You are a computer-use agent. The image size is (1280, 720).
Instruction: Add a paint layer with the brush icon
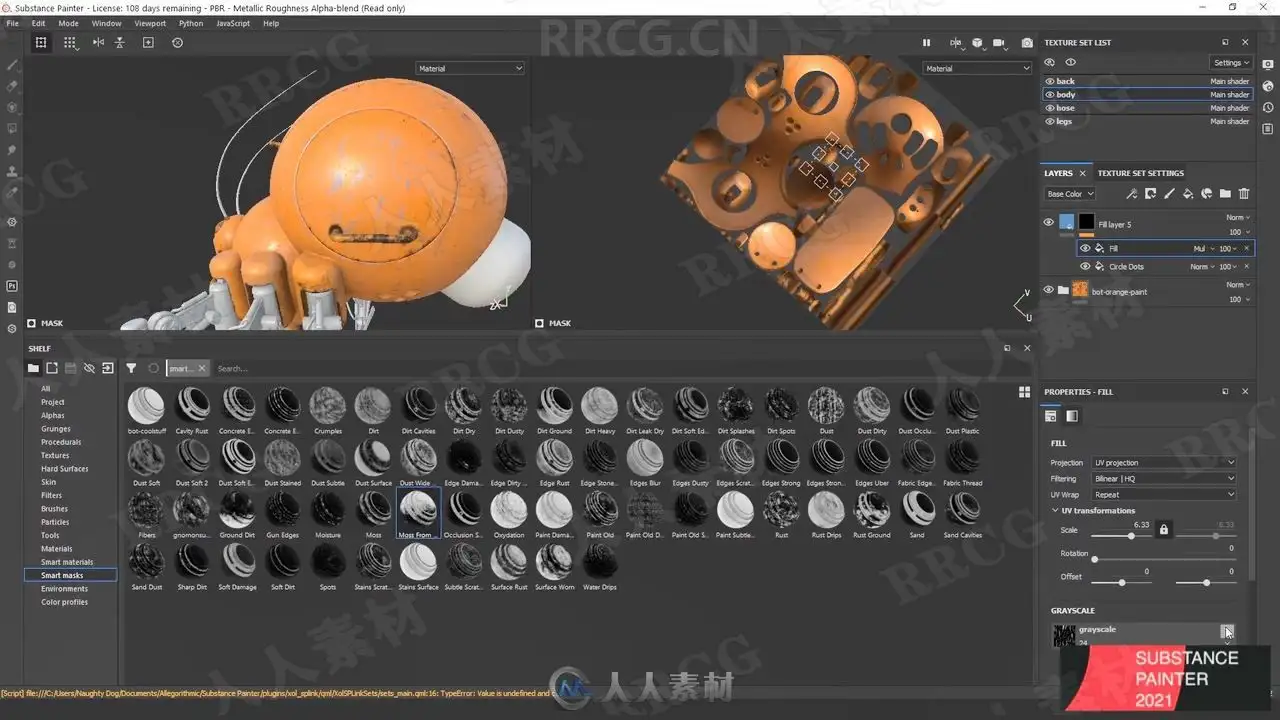1169,194
